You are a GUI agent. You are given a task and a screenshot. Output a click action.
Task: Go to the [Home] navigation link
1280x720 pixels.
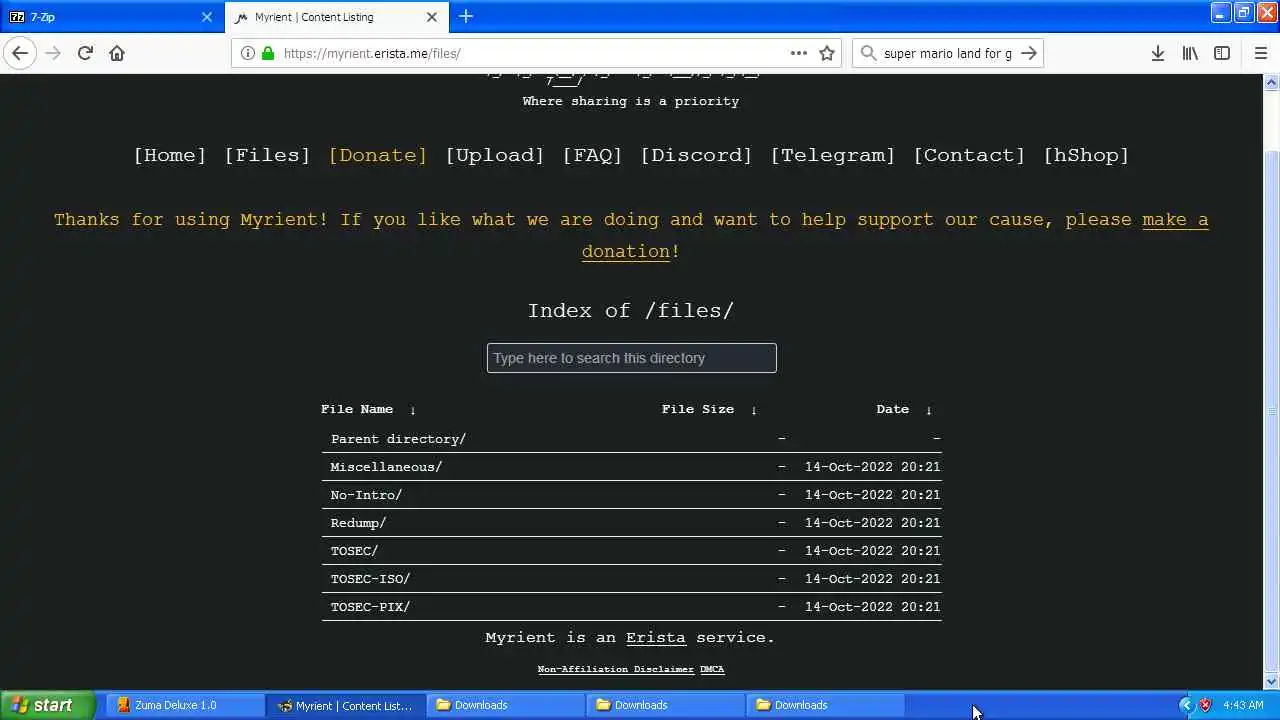tap(170, 155)
